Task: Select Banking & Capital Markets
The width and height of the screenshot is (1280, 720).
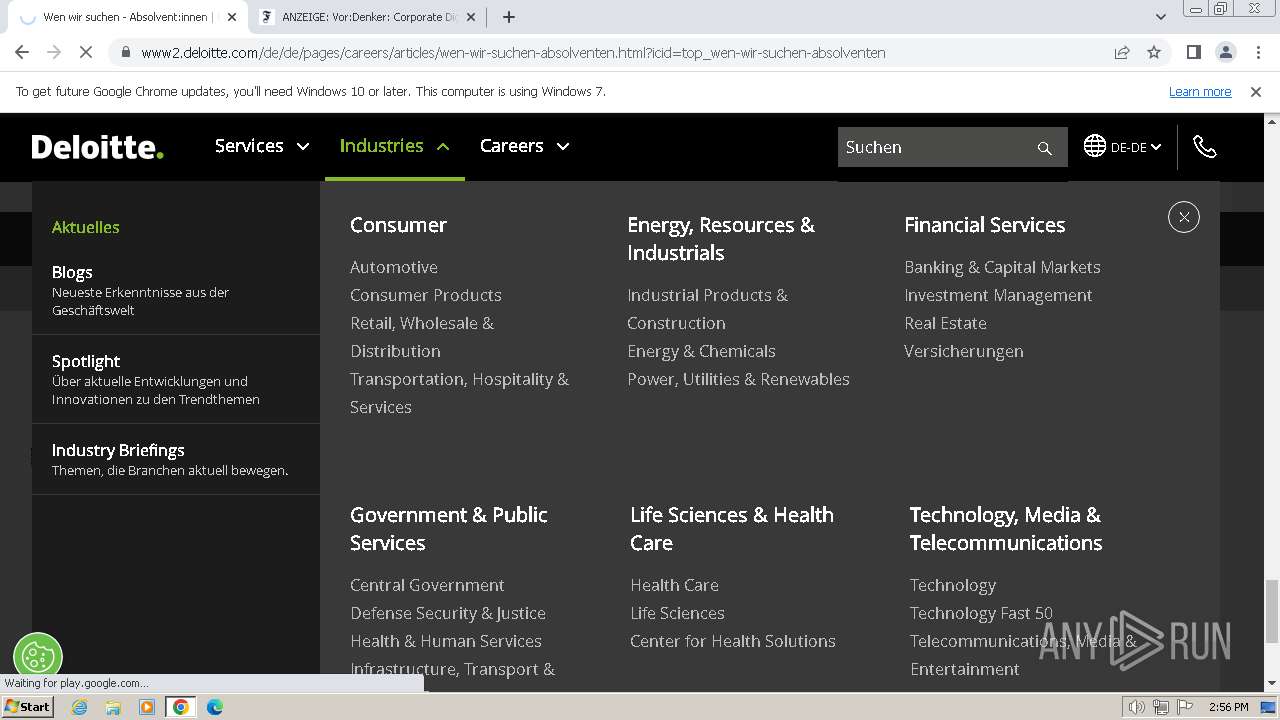Action: [x=1002, y=267]
